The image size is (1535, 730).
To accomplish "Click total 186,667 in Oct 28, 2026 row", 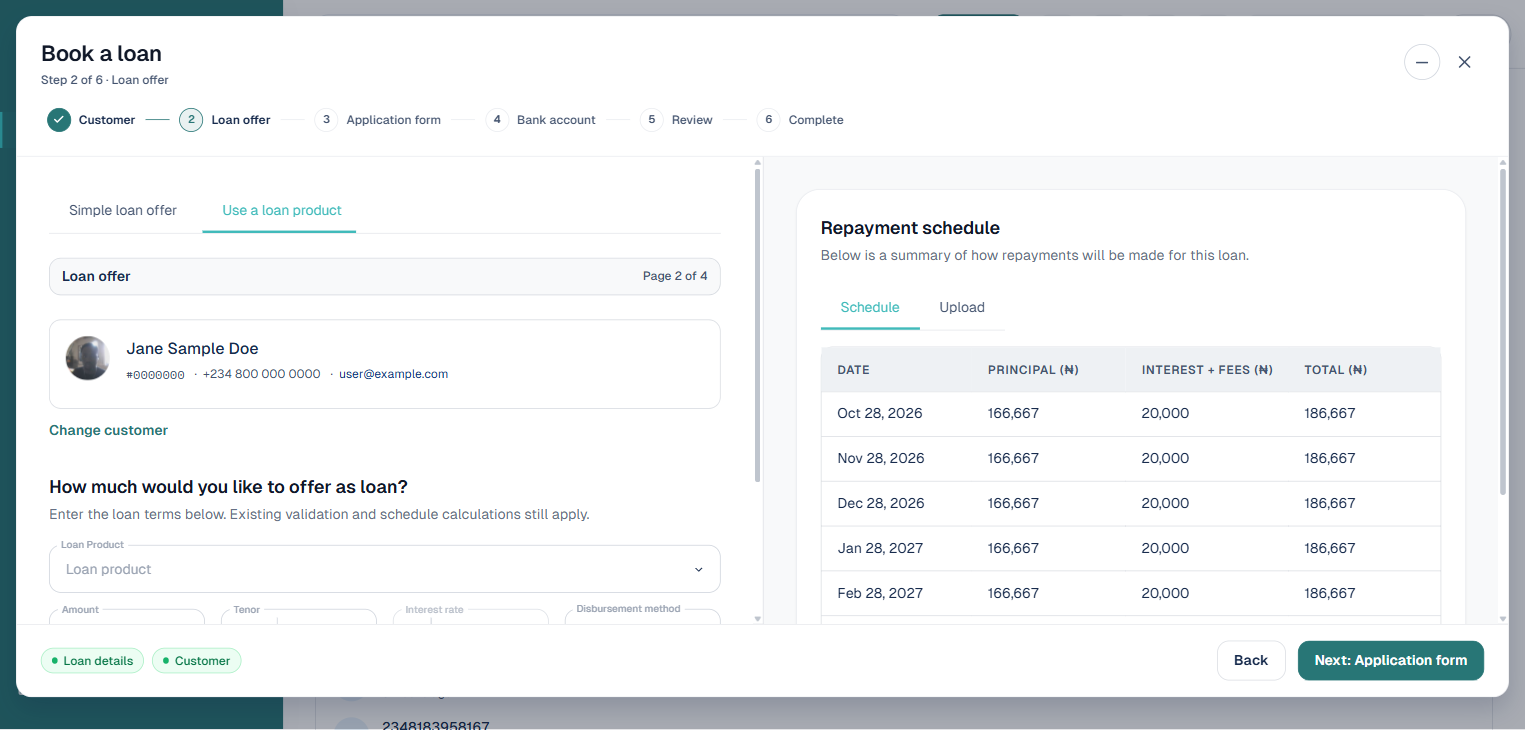I will pos(1330,413).
